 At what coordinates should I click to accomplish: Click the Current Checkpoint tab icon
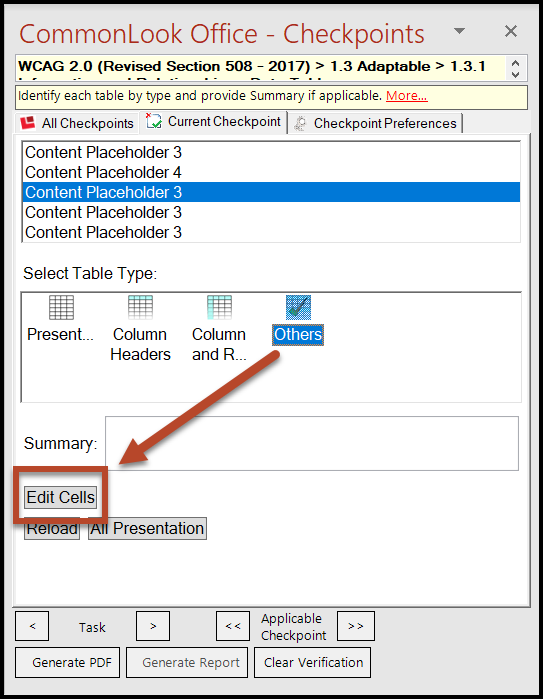[x=154, y=121]
